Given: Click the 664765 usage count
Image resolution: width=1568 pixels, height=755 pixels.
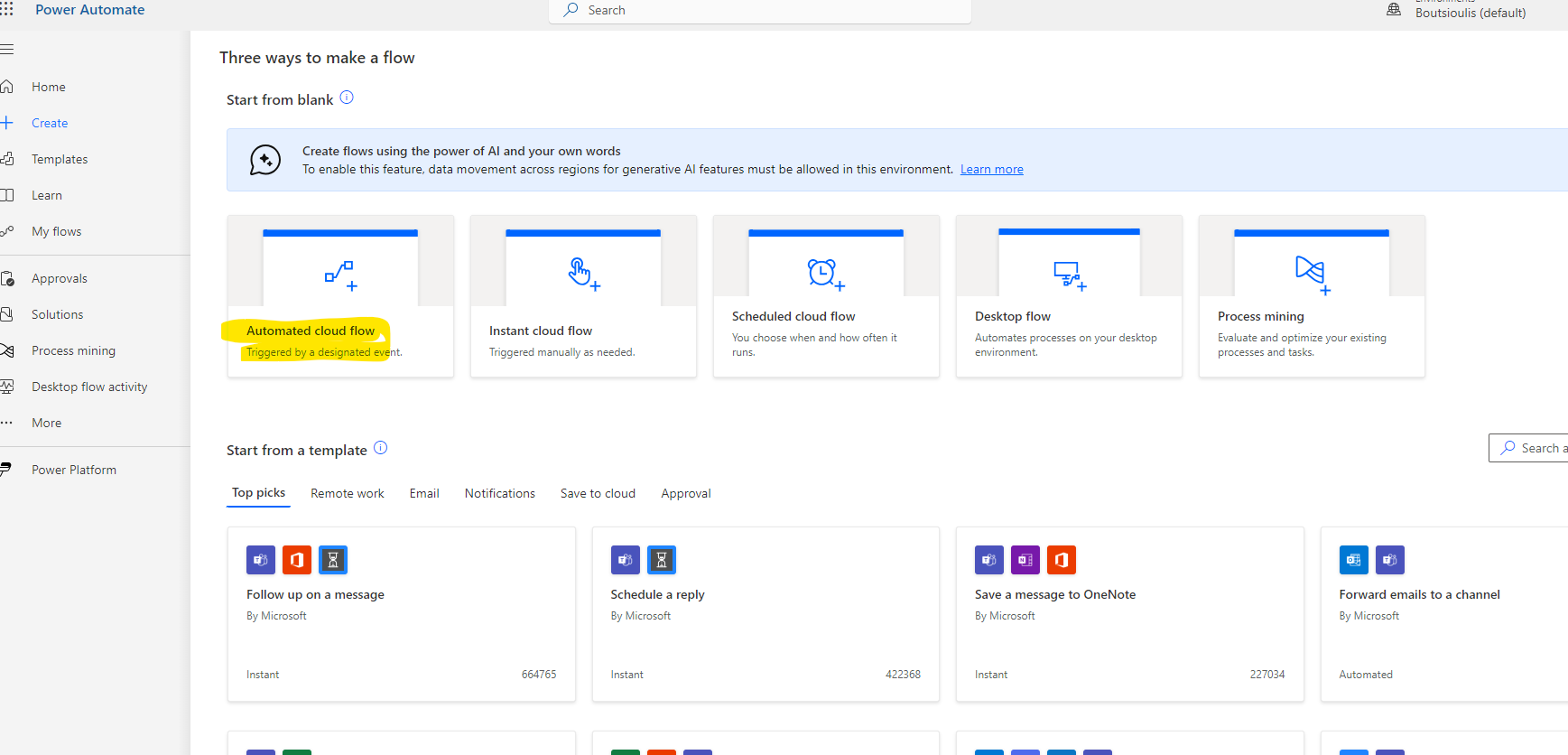Looking at the screenshot, I should tap(539, 675).
